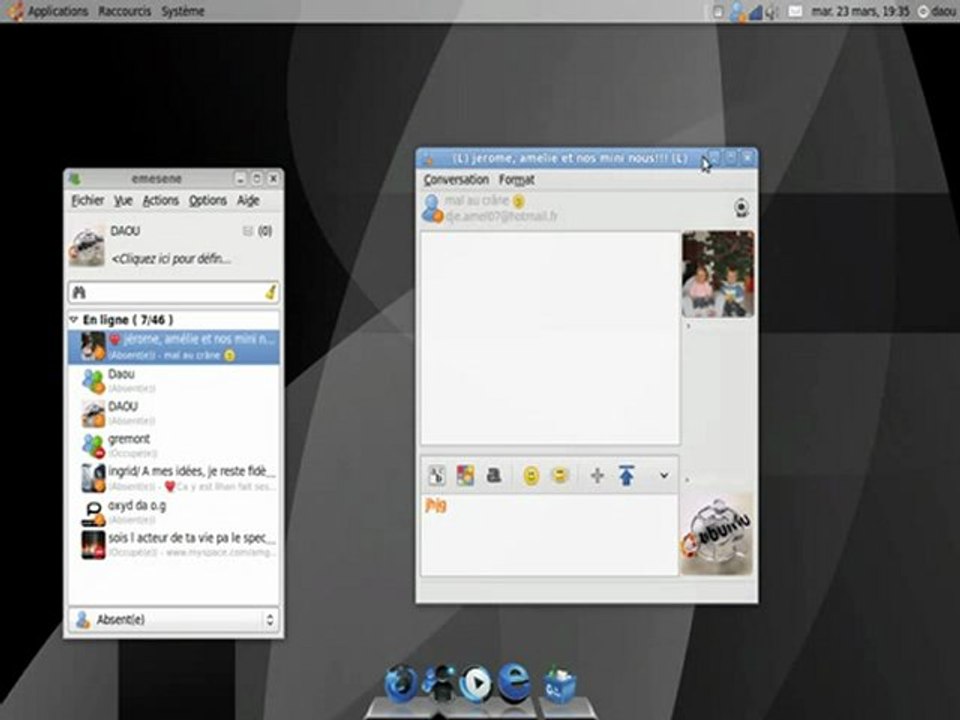960x720 pixels.
Task: Open the smiley emoticon picker
Action: 531,476
